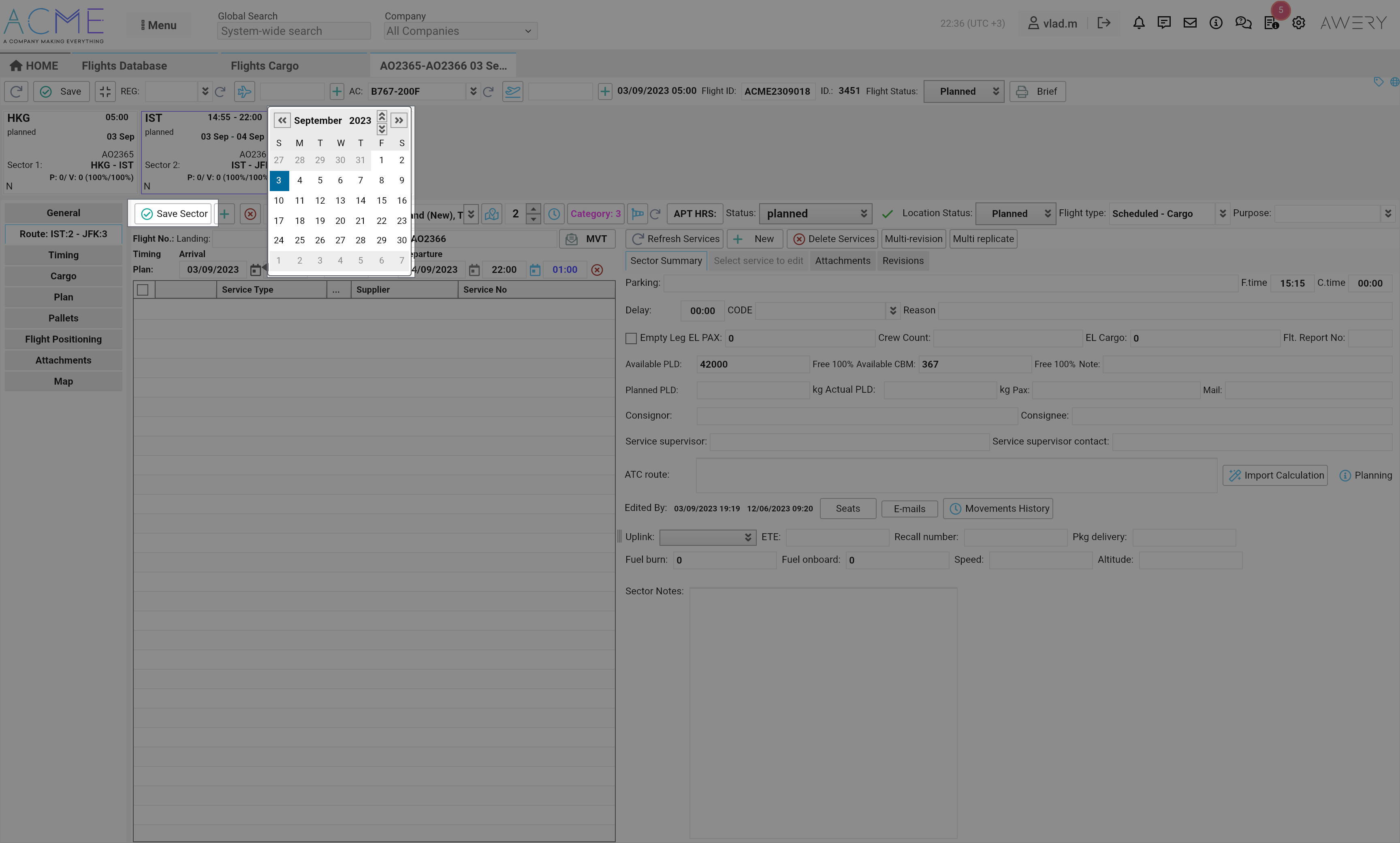Click the logout arrow icon
The image size is (1400, 843).
coord(1103,23)
